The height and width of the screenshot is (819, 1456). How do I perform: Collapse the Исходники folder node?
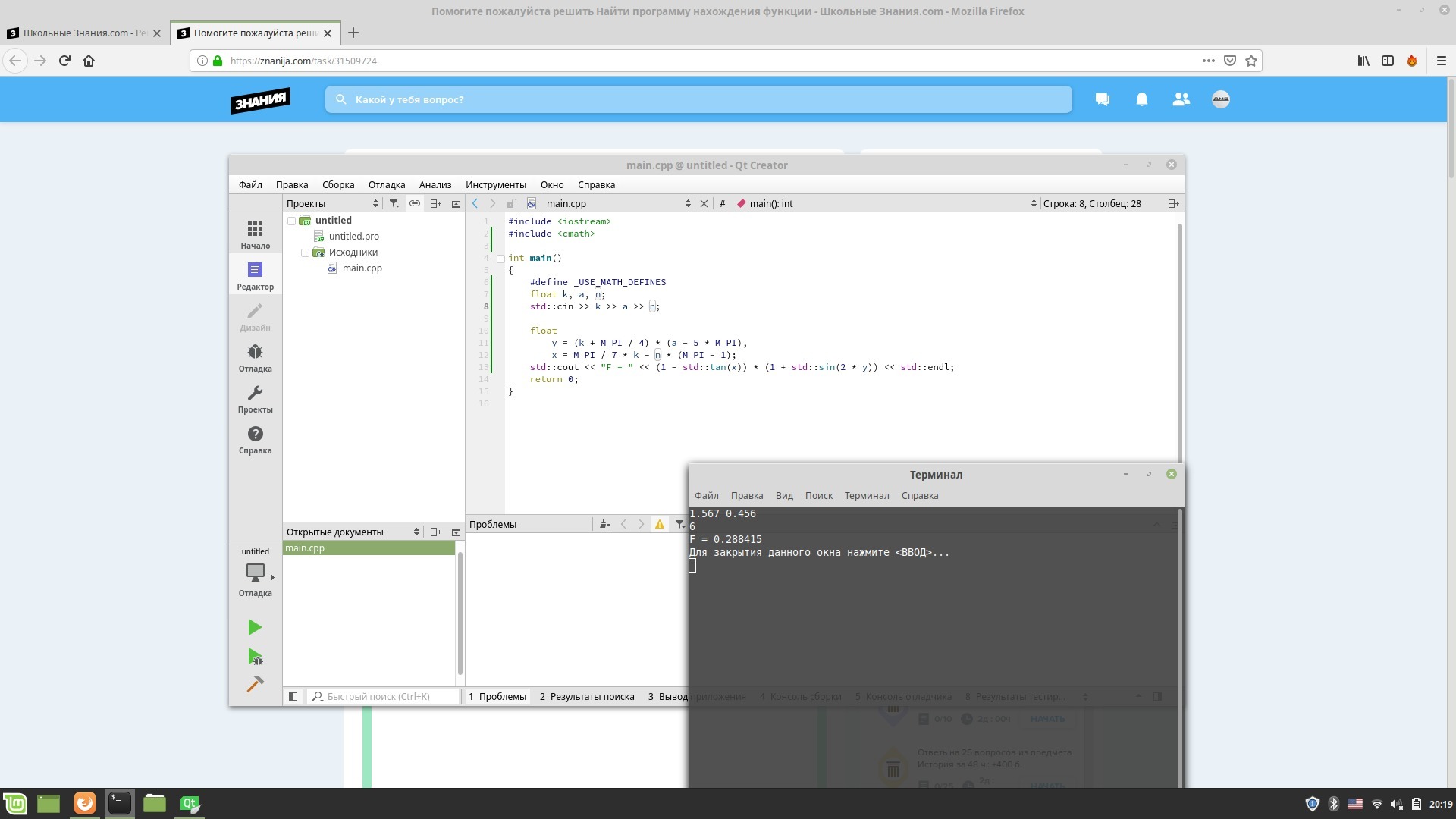tap(305, 253)
